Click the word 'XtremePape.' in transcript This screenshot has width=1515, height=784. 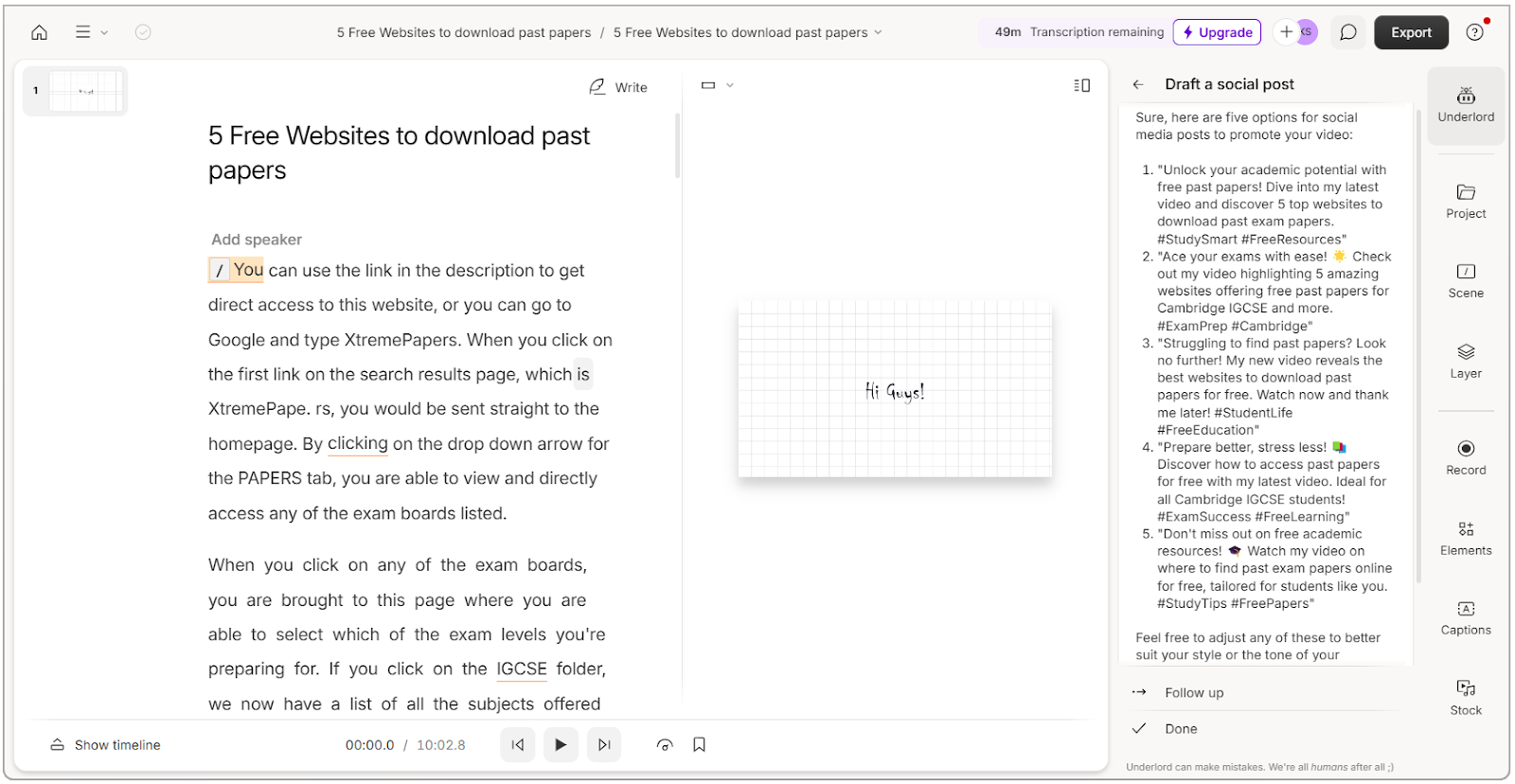point(259,409)
